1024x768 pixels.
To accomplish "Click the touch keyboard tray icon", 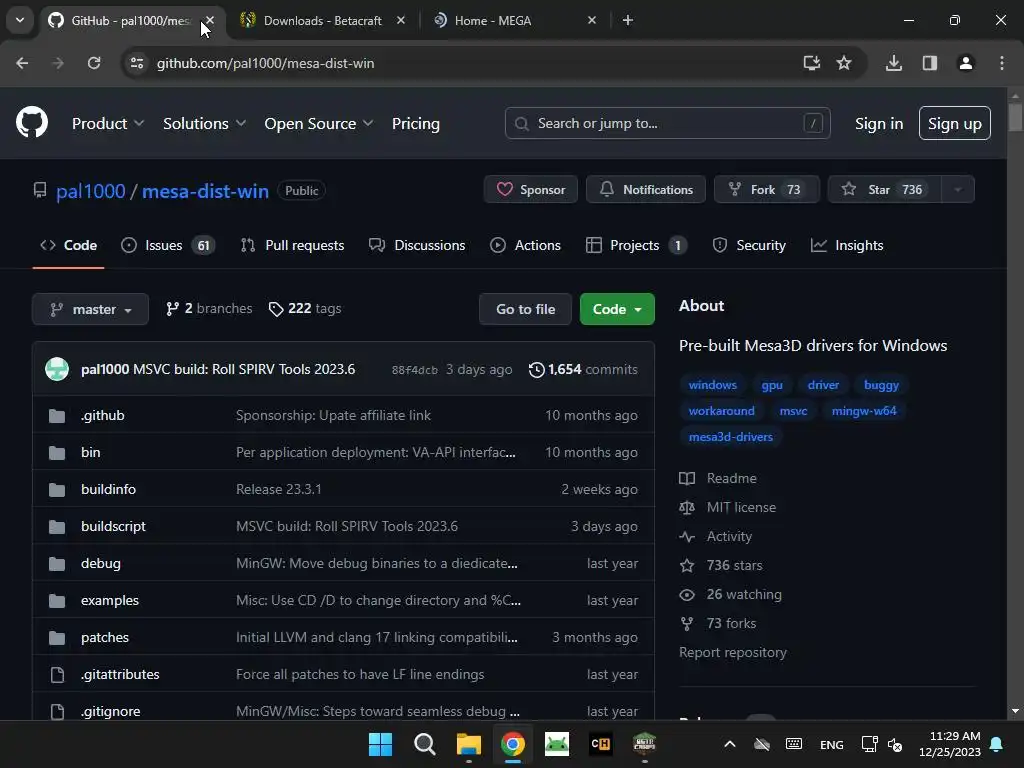I will pyautogui.click(x=794, y=744).
